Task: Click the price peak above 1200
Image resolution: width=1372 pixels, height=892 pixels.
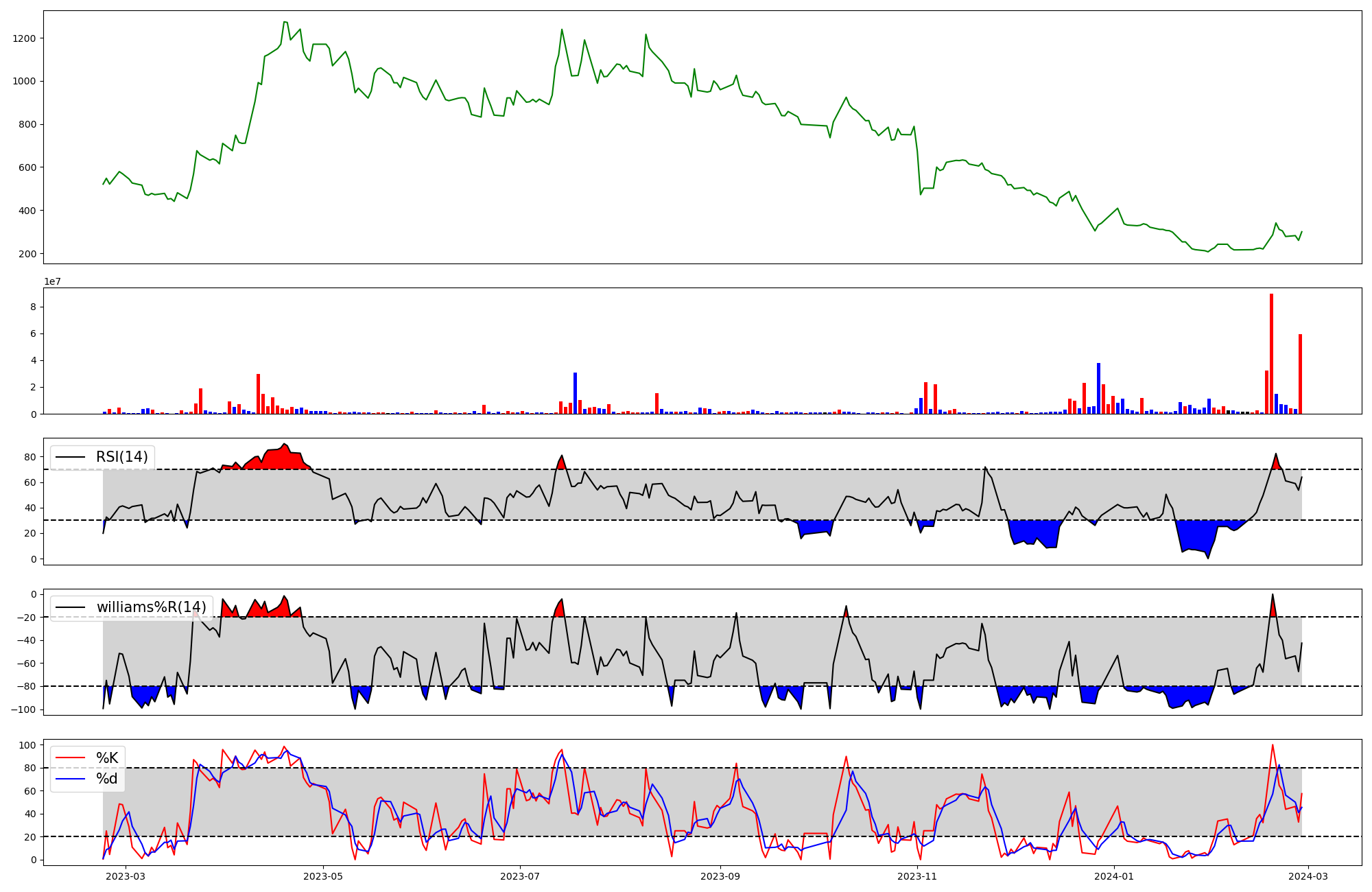Action: pos(285,23)
